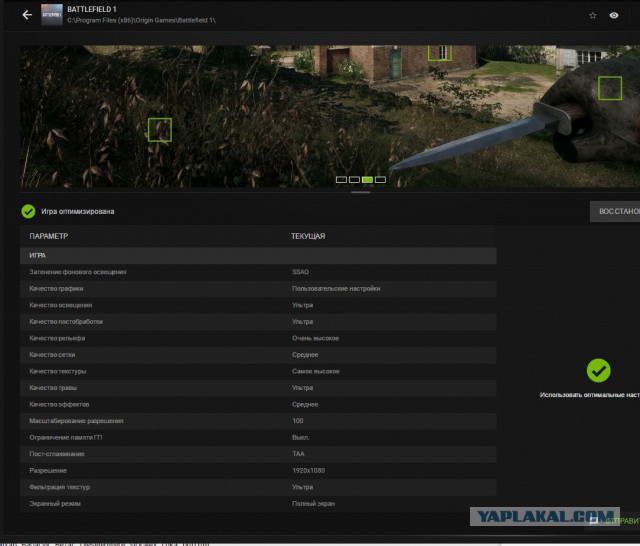This screenshot has height=546, width=640.
Task: Click the 'ИГРА' section header row
Action: pyautogui.click(x=258, y=255)
